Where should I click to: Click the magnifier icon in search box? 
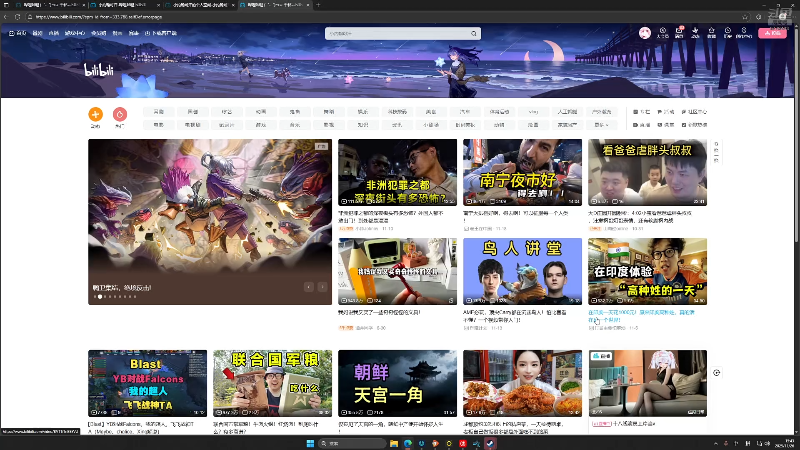(x=474, y=34)
